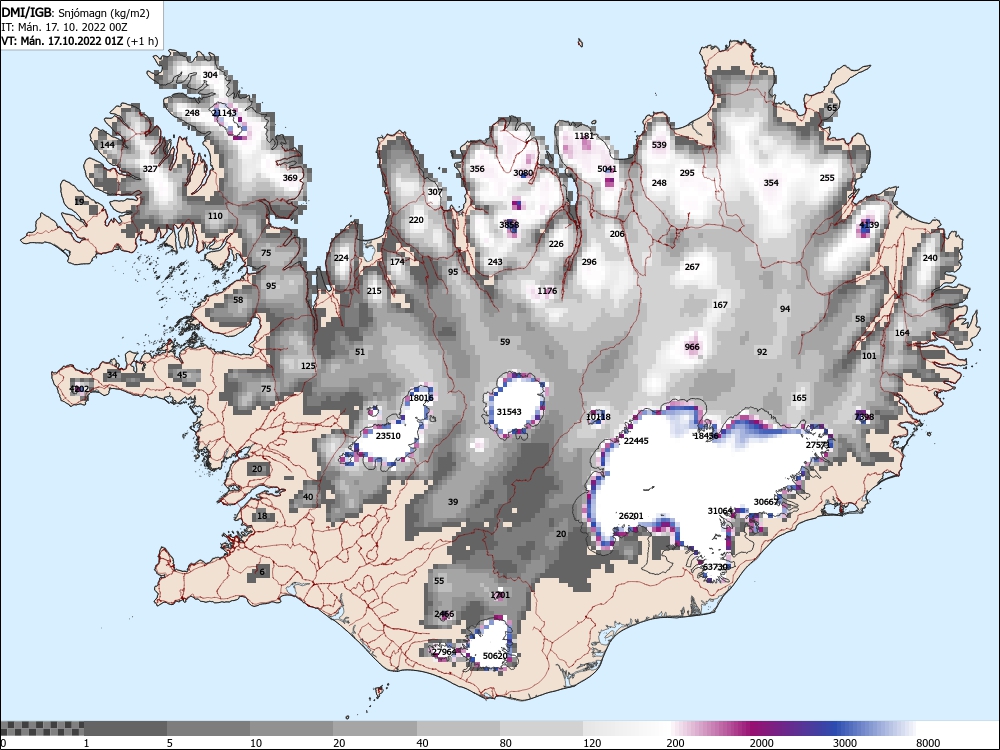
Task: Click the legend label '2000'
Action: coord(761,742)
